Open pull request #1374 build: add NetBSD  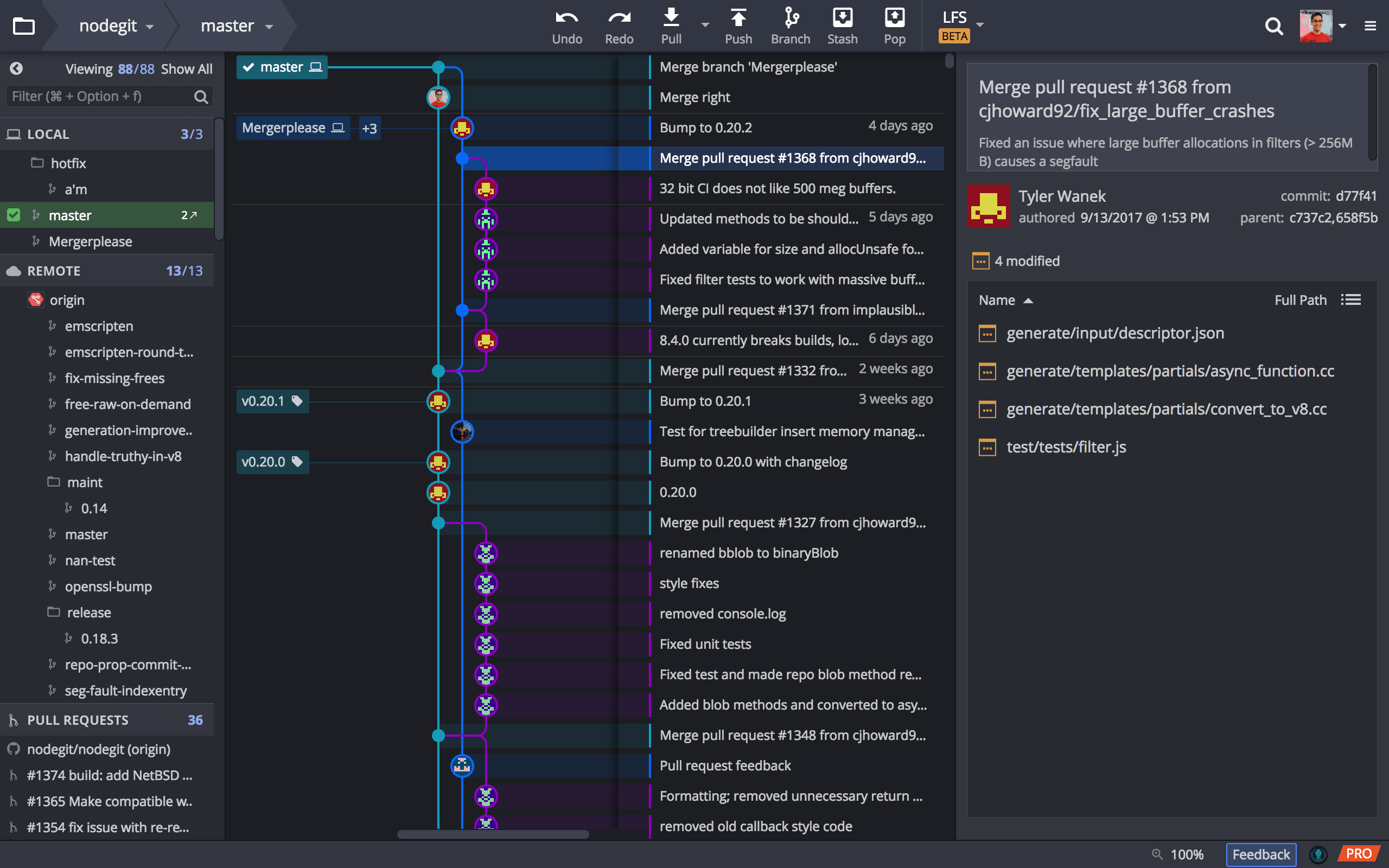[x=109, y=775]
